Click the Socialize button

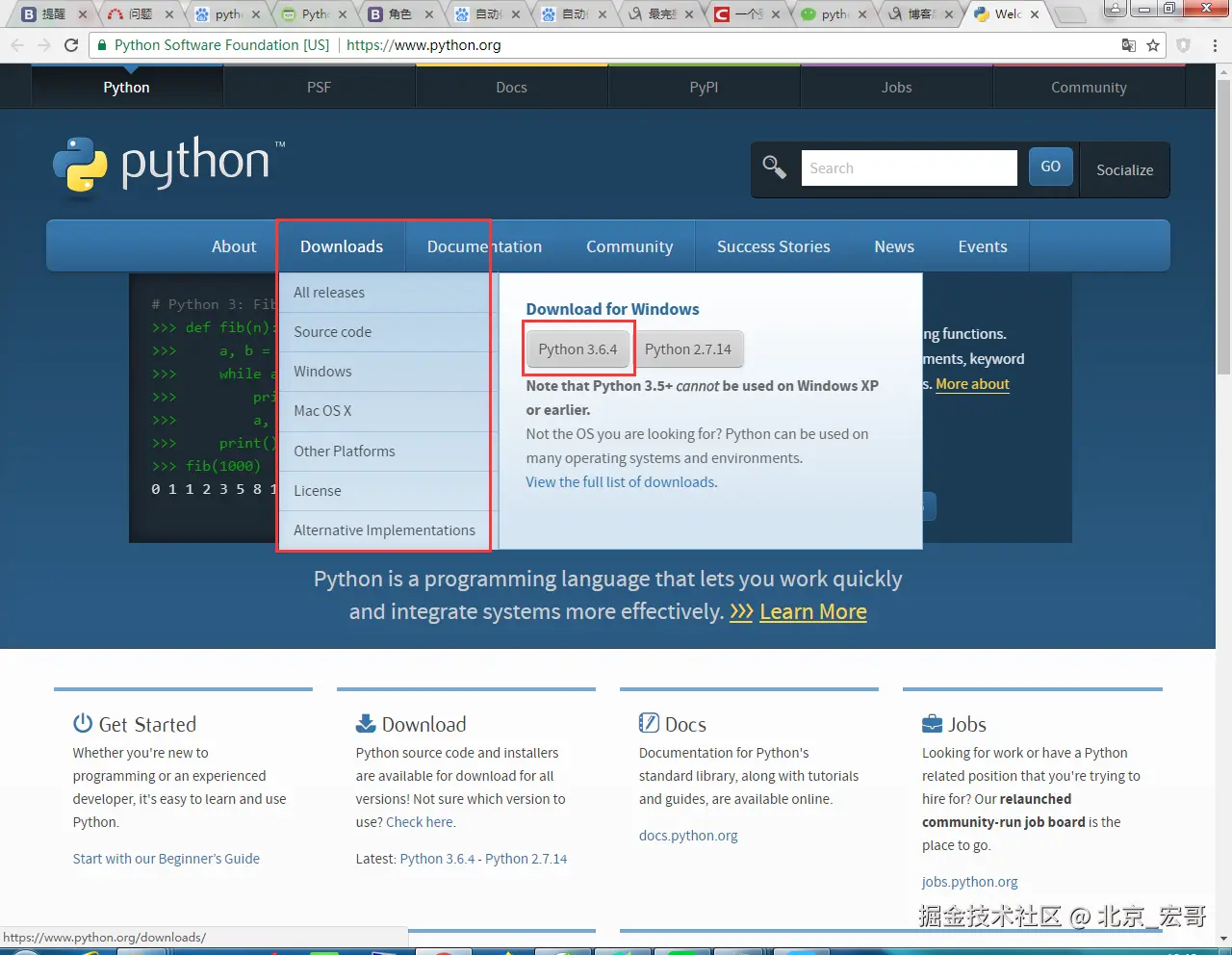coord(1124,169)
